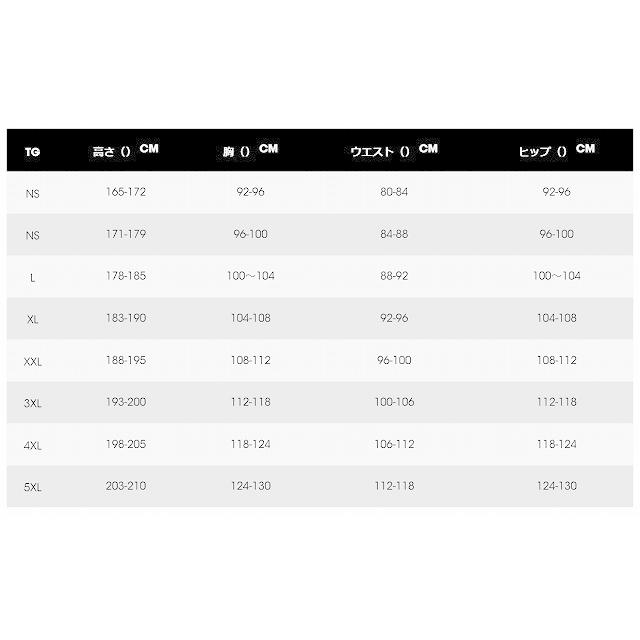This screenshot has width=640, height=640.
Task: Select the 5XL size row label
Action: pos(32,486)
